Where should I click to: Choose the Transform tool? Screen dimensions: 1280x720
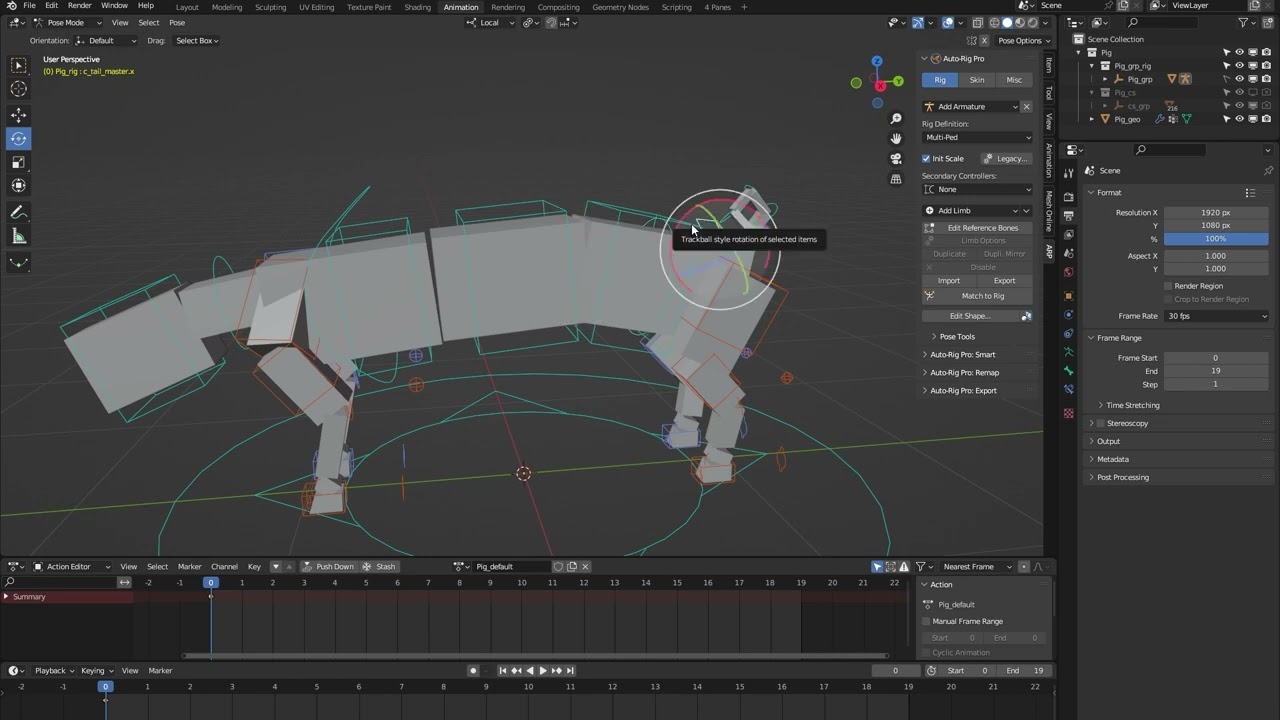click(x=18, y=185)
